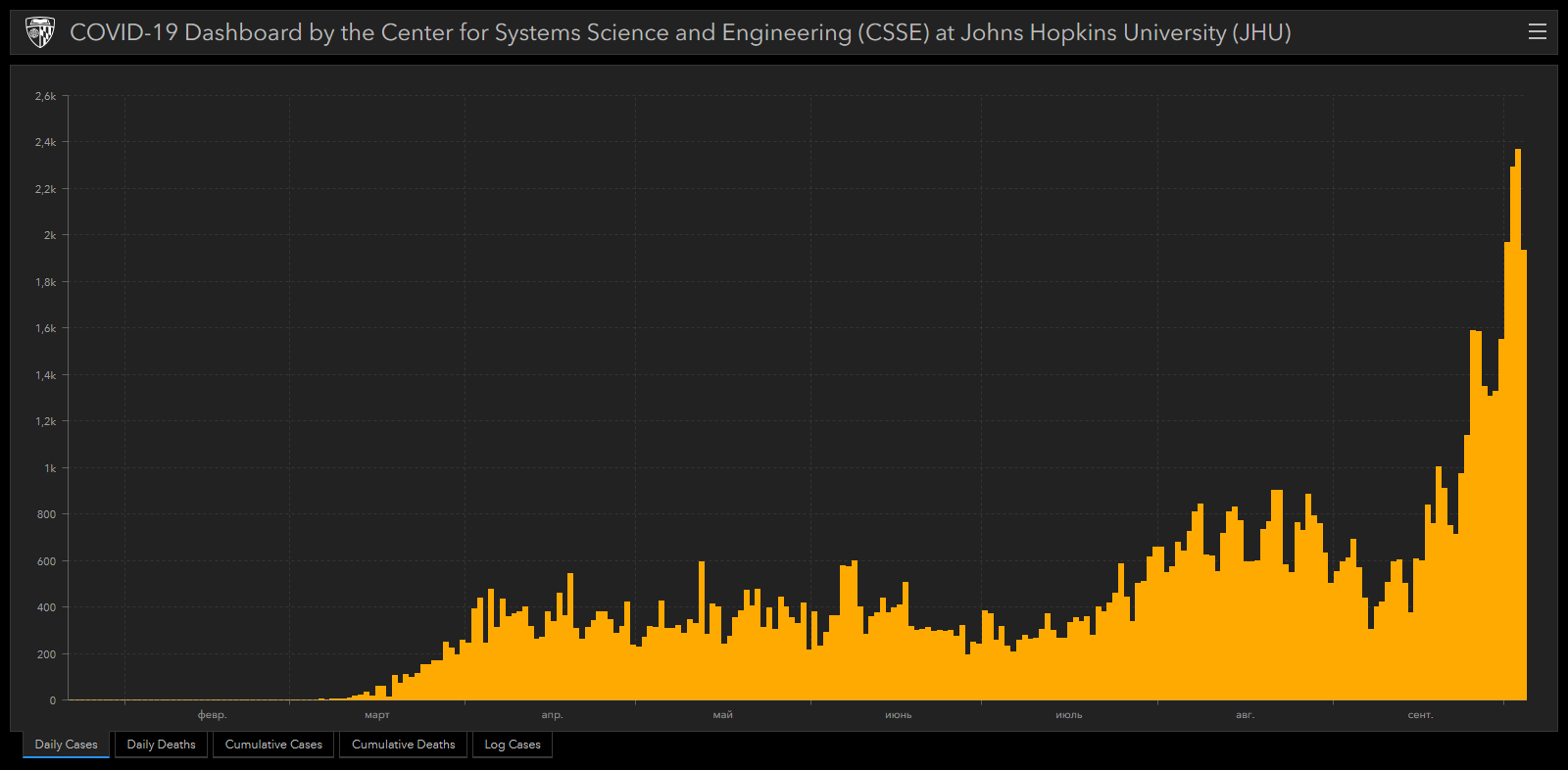Click the 2,6k y-axis label

coord(46,96)
